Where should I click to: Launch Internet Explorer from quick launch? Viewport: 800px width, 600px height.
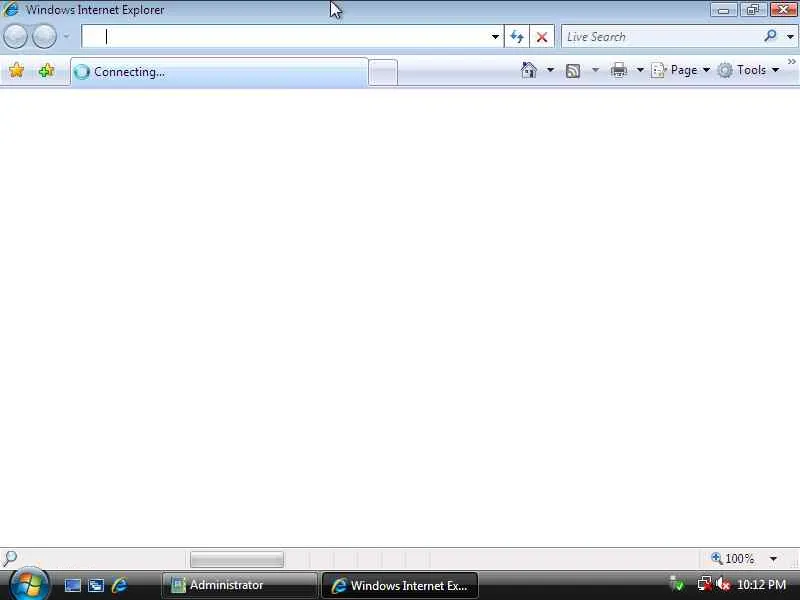tap(119, 585)
